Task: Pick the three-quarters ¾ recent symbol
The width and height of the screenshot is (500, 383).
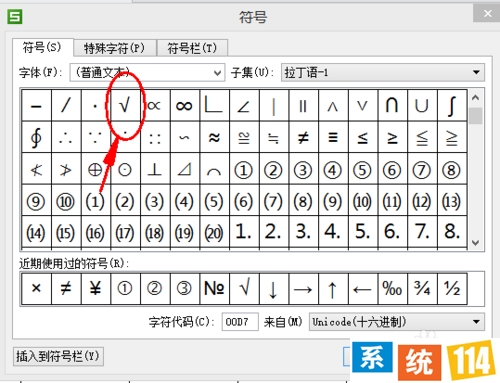Action: point(422,288)
